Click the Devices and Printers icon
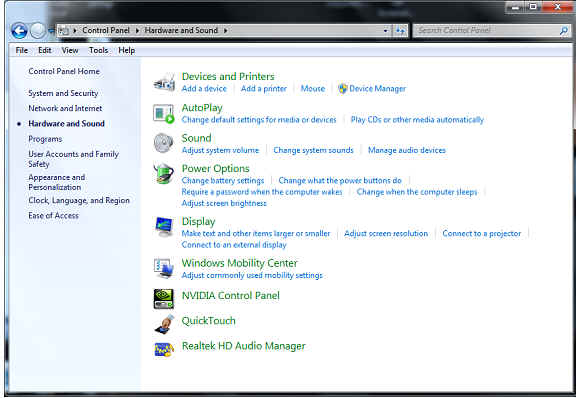The height and width of the screenshot is (398, 576). point(164,82)
